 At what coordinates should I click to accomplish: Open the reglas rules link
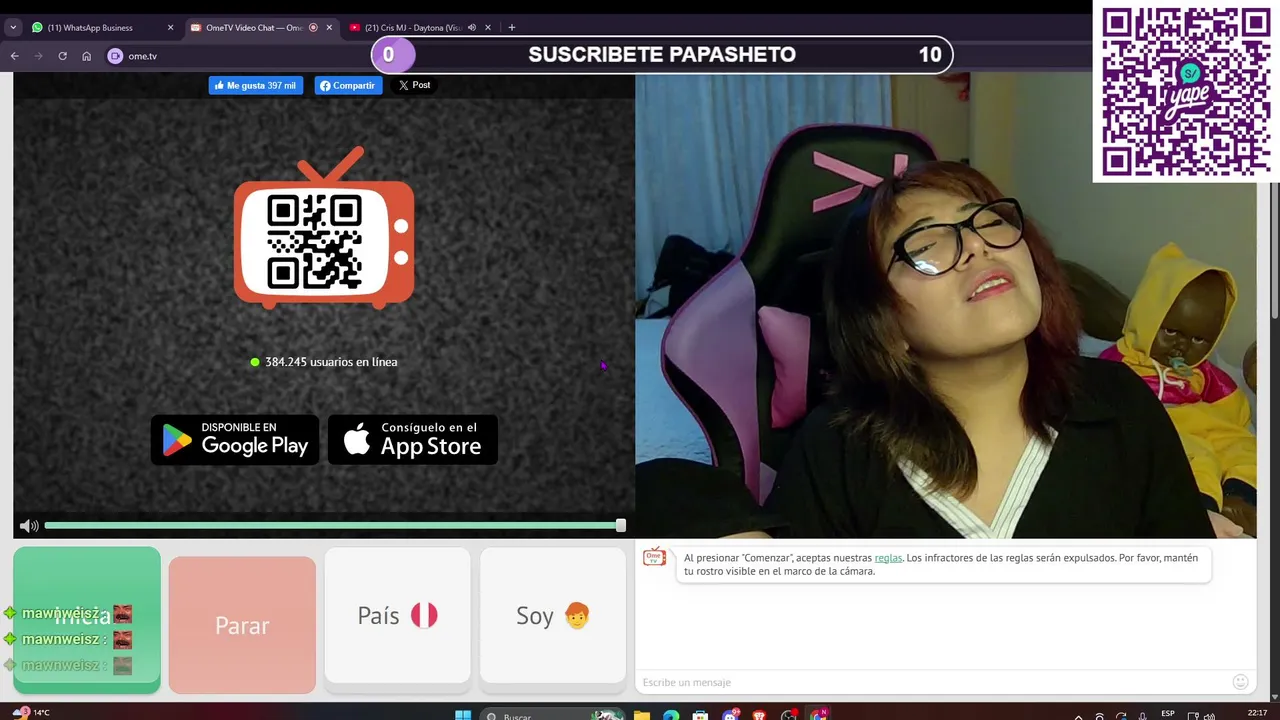tap(888, 558)
